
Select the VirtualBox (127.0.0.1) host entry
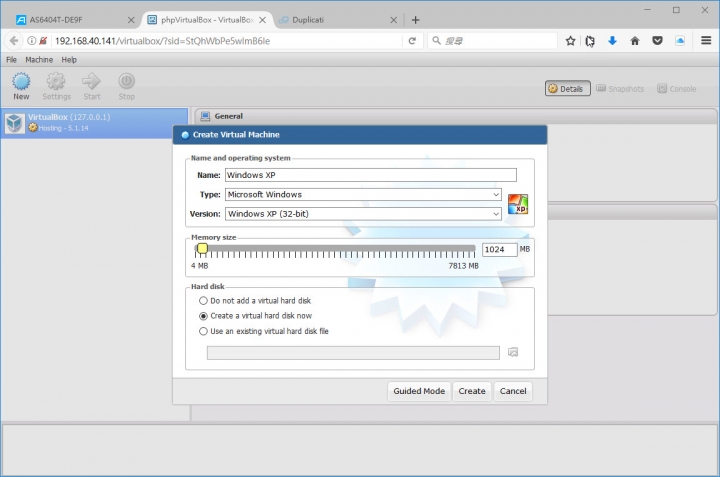point(95,123)
